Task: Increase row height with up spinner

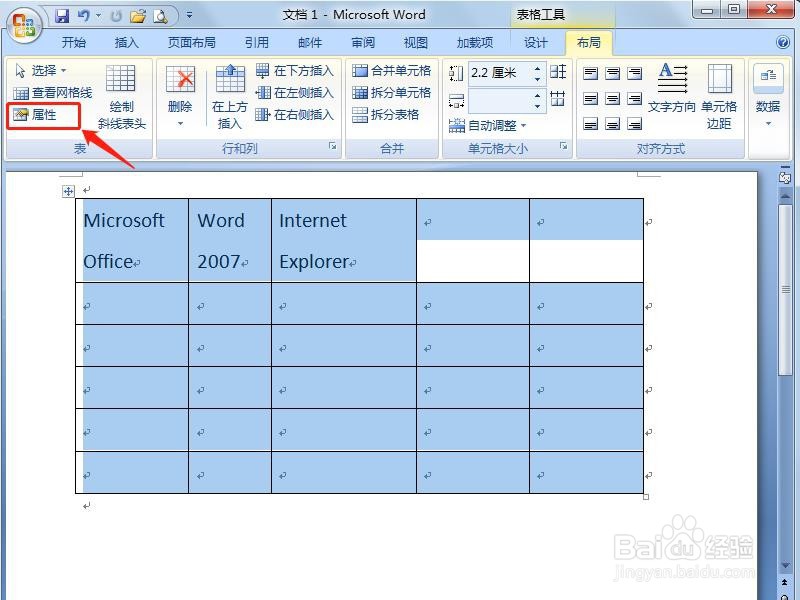Action: tap(537, 68)
